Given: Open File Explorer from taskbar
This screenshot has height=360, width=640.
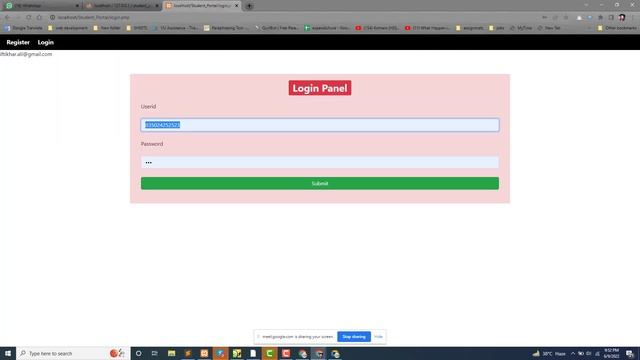Looking at the screenshot, I should [x=171, y=353].
